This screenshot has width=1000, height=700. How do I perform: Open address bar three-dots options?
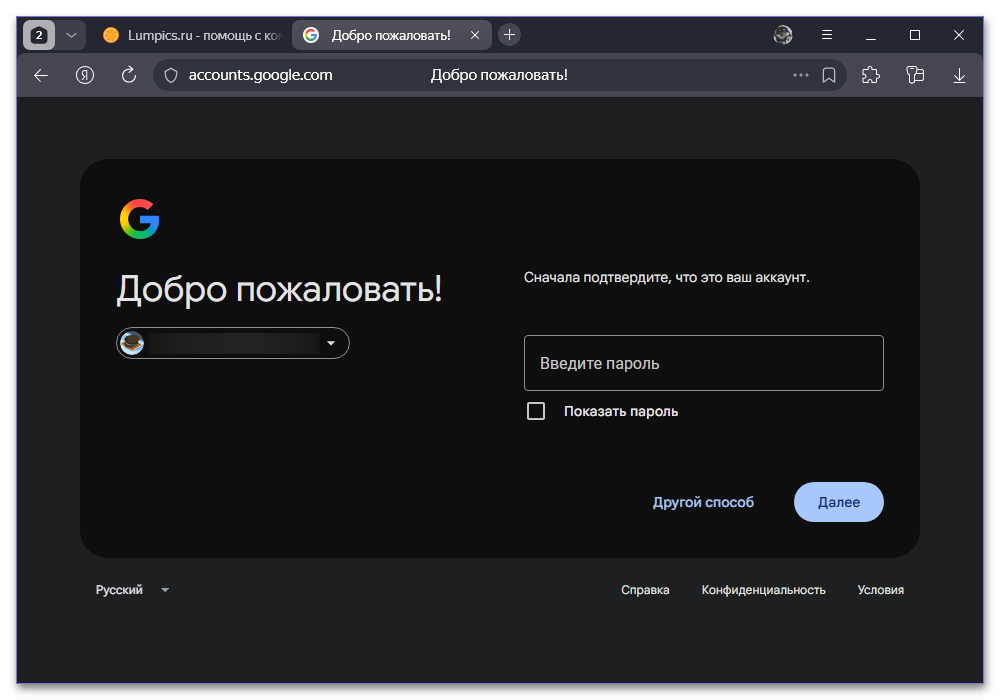(x=800, y=75)
